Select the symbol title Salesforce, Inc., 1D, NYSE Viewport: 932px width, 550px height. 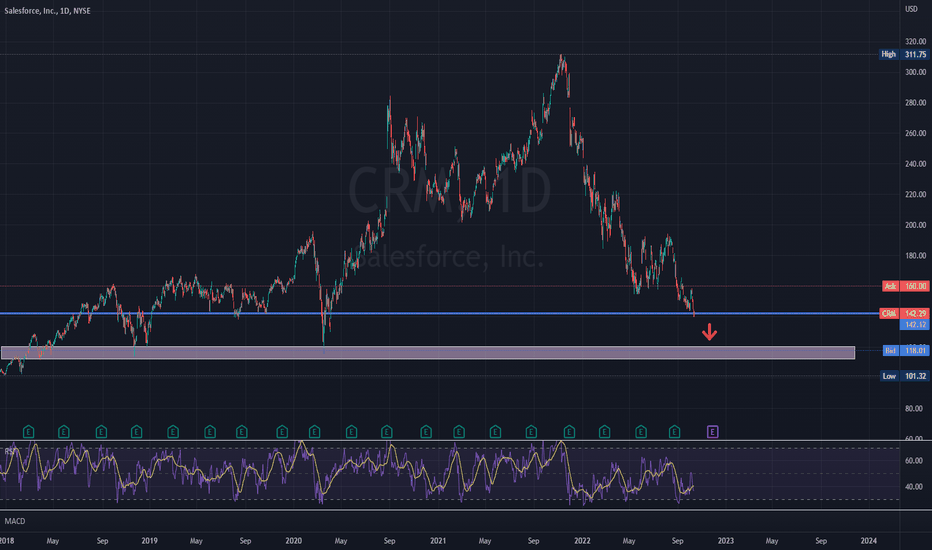coord(48,11)
